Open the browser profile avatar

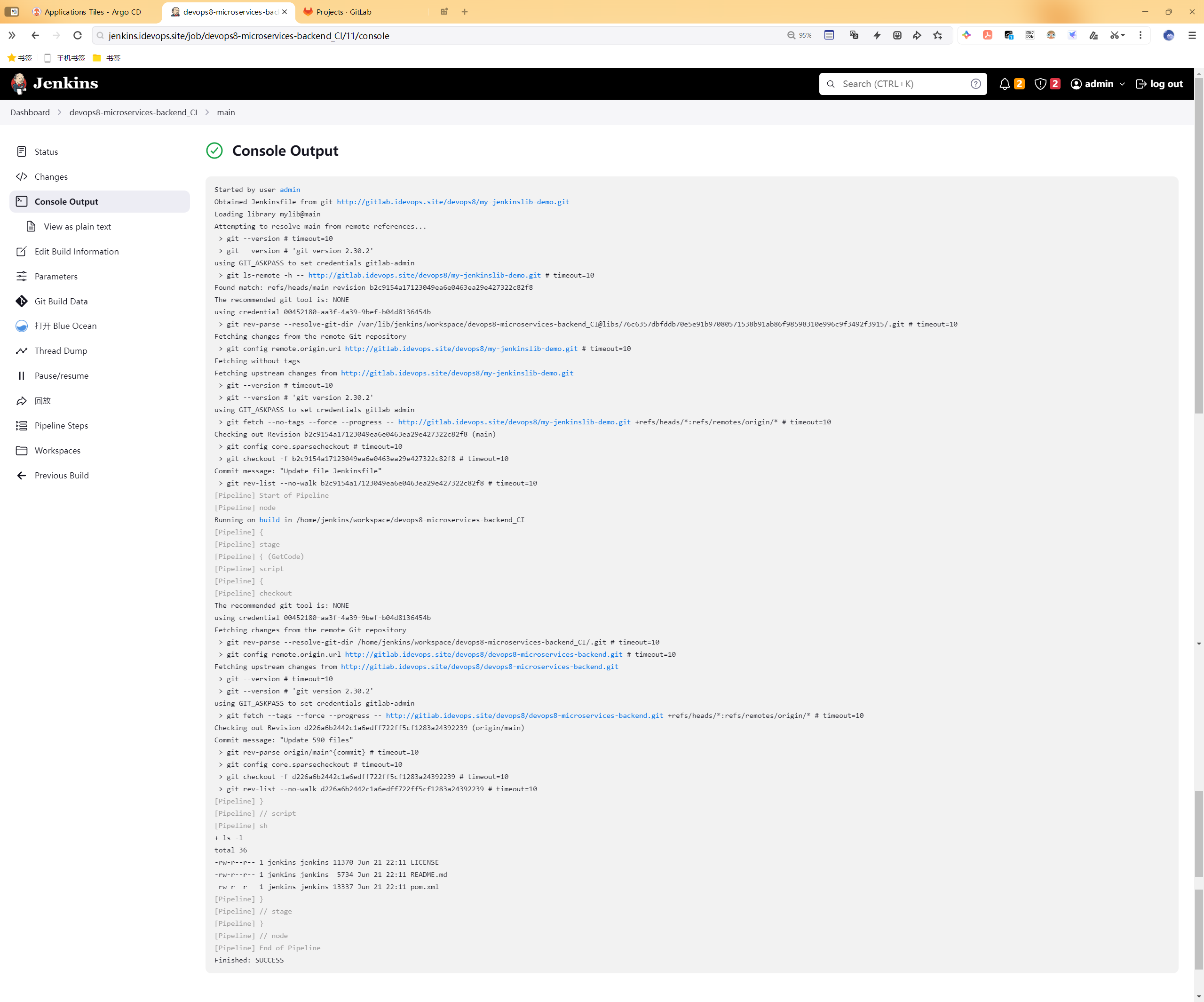[x=1168, y=36]
